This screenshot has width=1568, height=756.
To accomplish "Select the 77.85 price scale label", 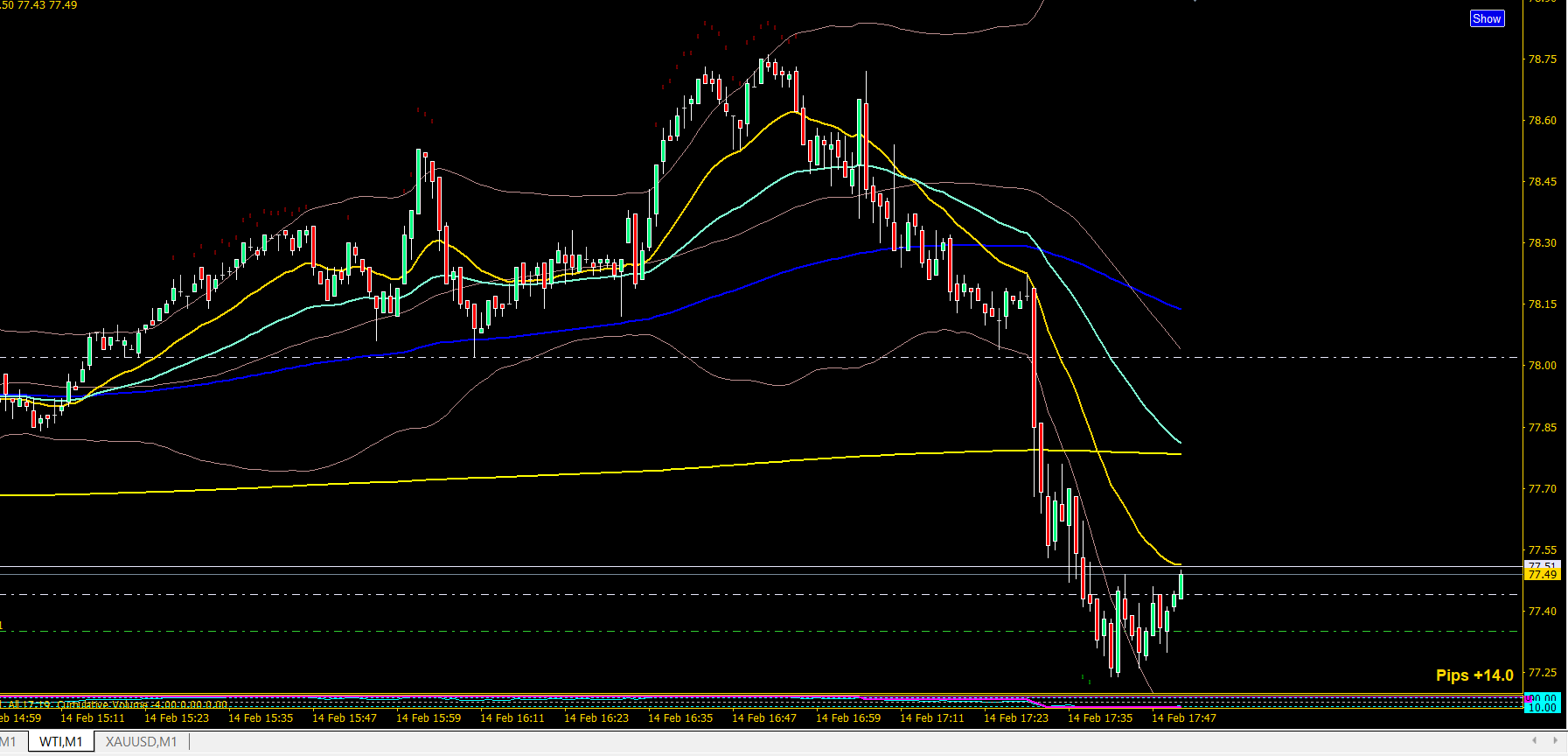I will click(1542, 428).
